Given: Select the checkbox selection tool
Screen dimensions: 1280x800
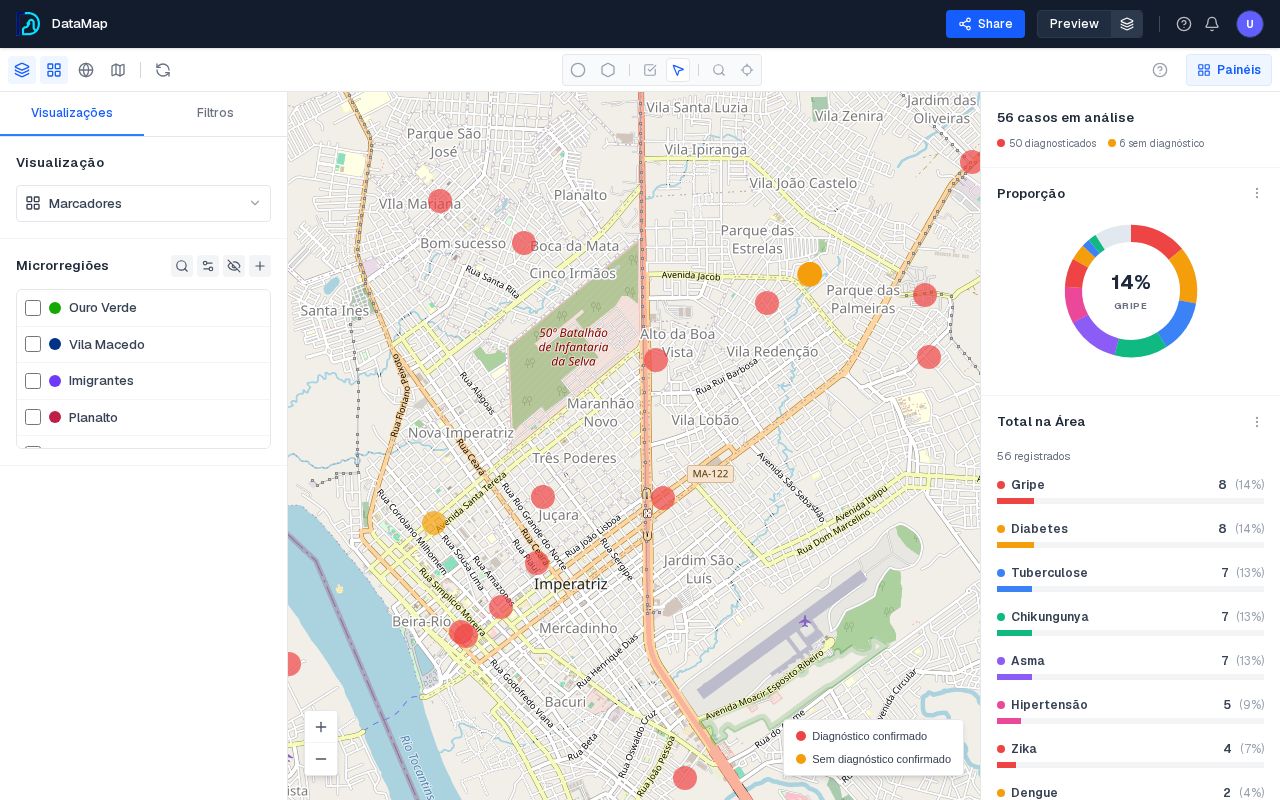Looking at the screenshot, I should point(650,70).
